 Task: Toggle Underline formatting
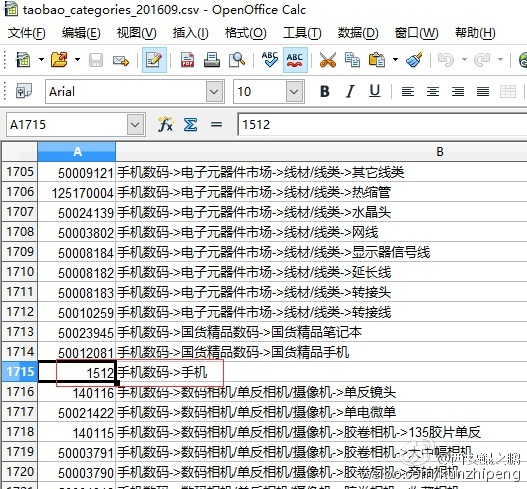(375, 91)
